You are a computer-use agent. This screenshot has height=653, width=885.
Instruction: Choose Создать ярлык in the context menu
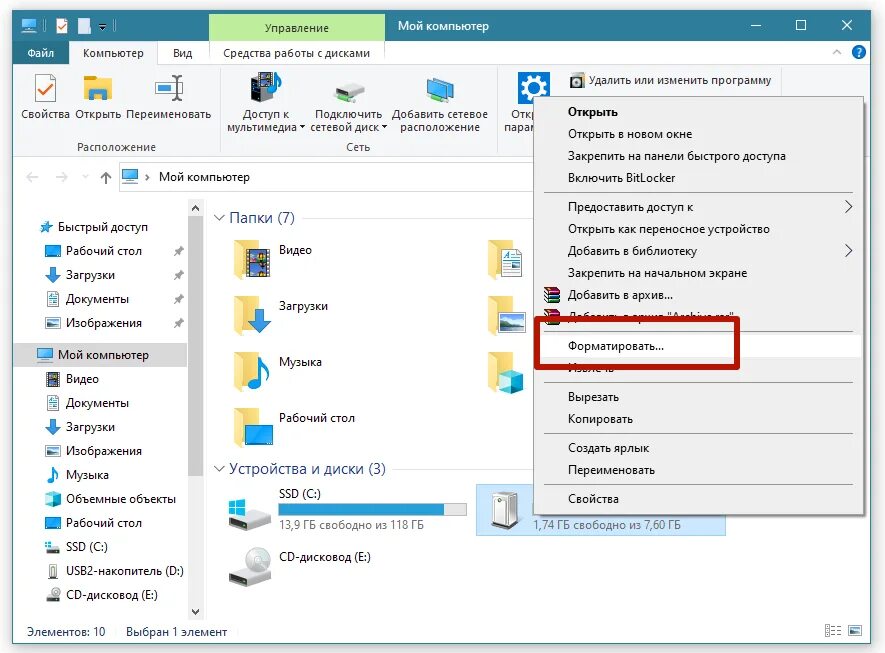[698, 448]
